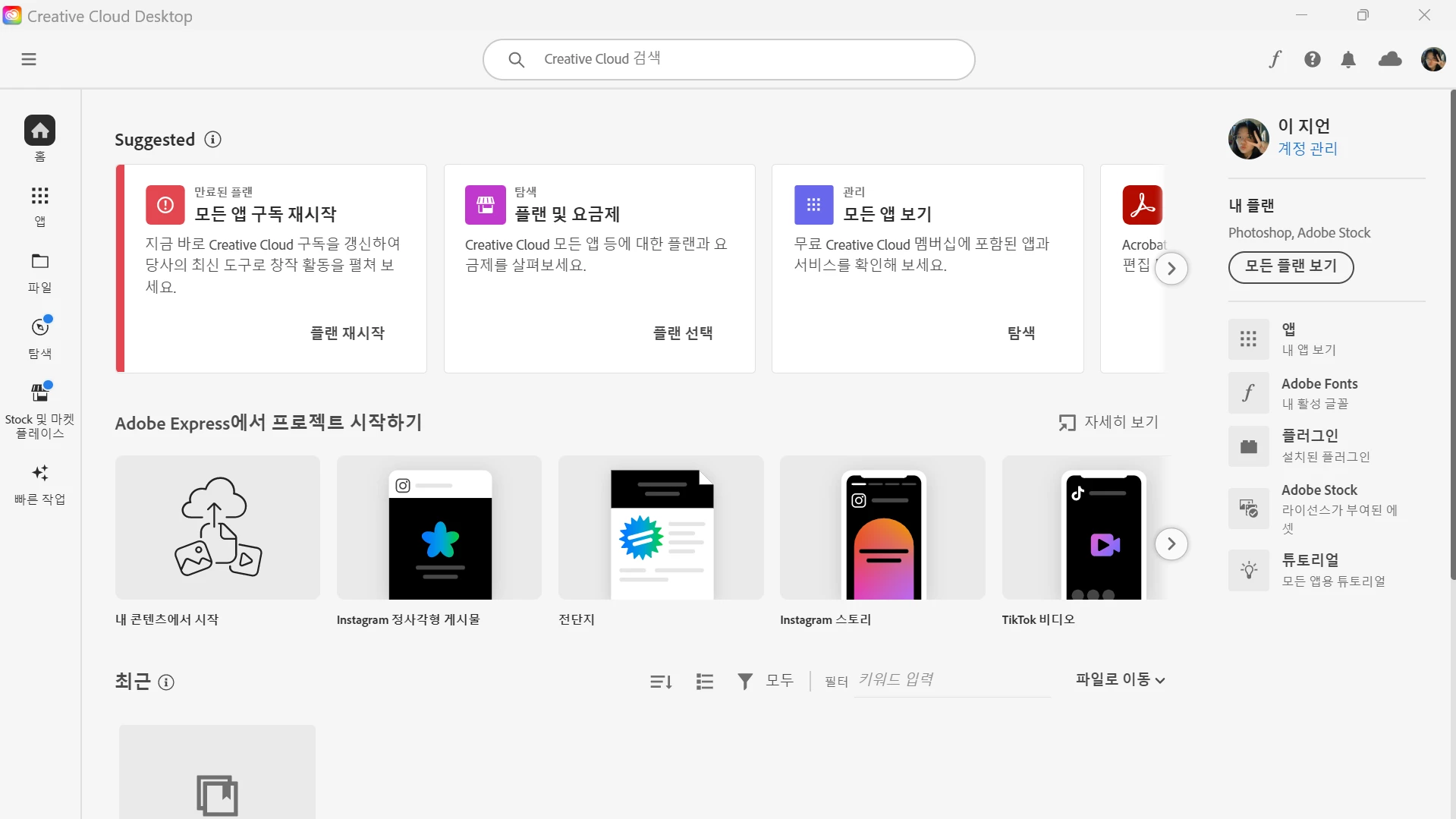Click the 이 지언 profile name

coord(1304,126)
